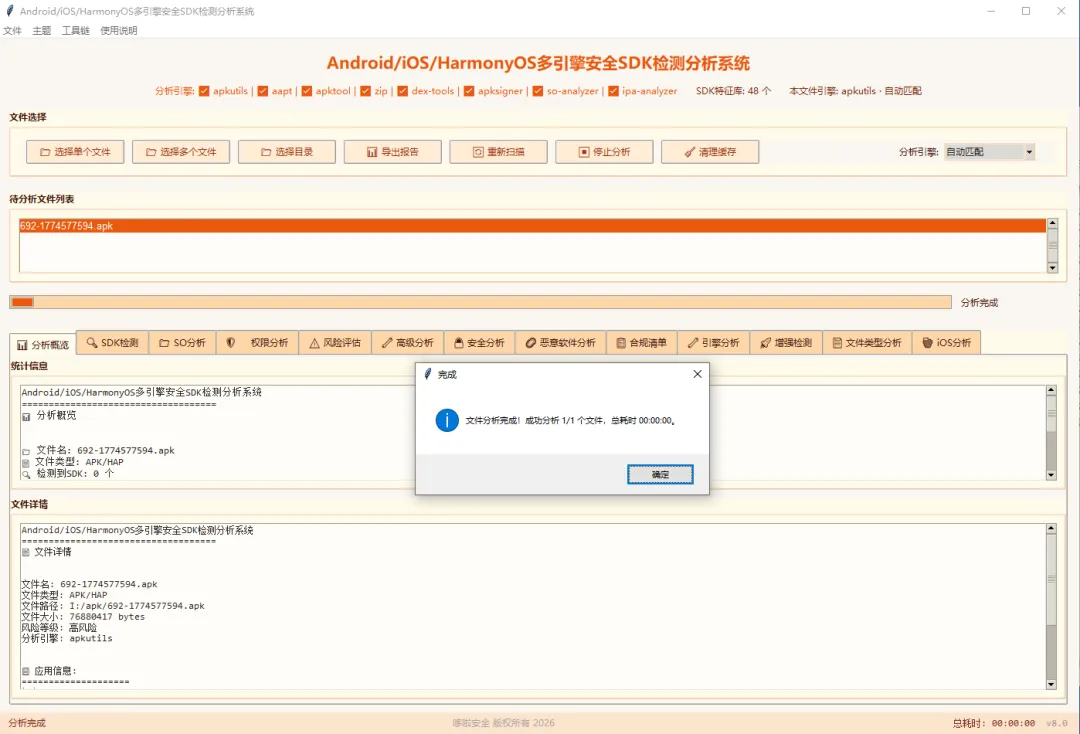Click the orange analysis progress bar
Image resolution: width=1080 pixels, height=734 pixels.
coord(480,302)
